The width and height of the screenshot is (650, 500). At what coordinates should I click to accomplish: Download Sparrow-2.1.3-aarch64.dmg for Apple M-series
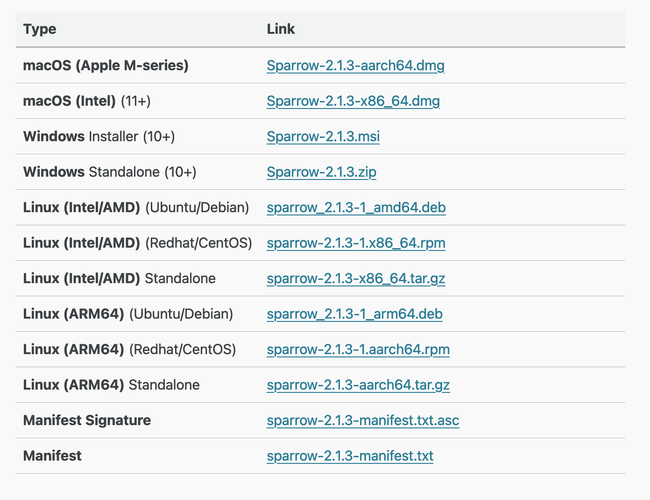click(x=355, y=66)
